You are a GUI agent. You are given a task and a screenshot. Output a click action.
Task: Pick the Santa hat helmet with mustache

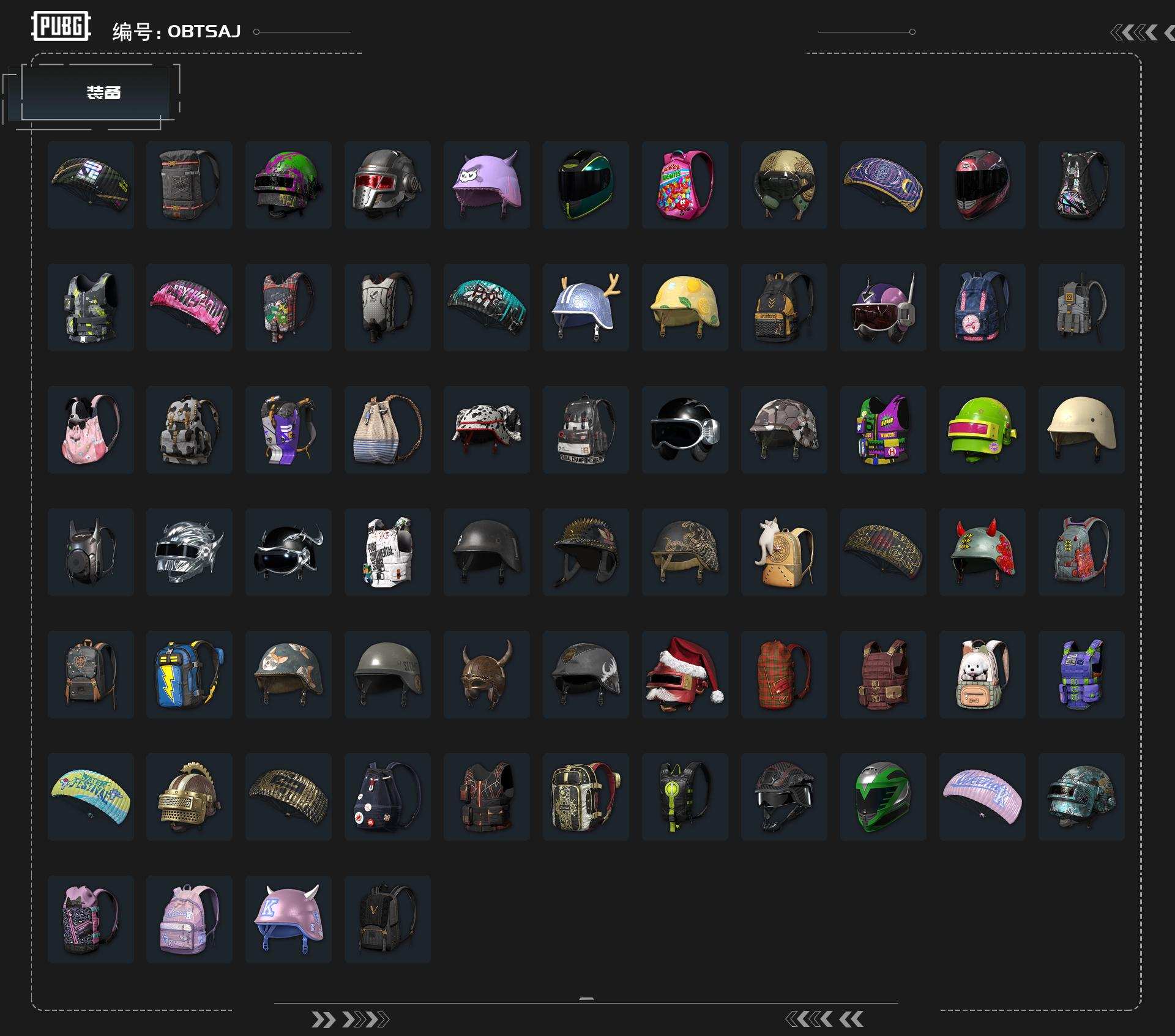point(685,674)
